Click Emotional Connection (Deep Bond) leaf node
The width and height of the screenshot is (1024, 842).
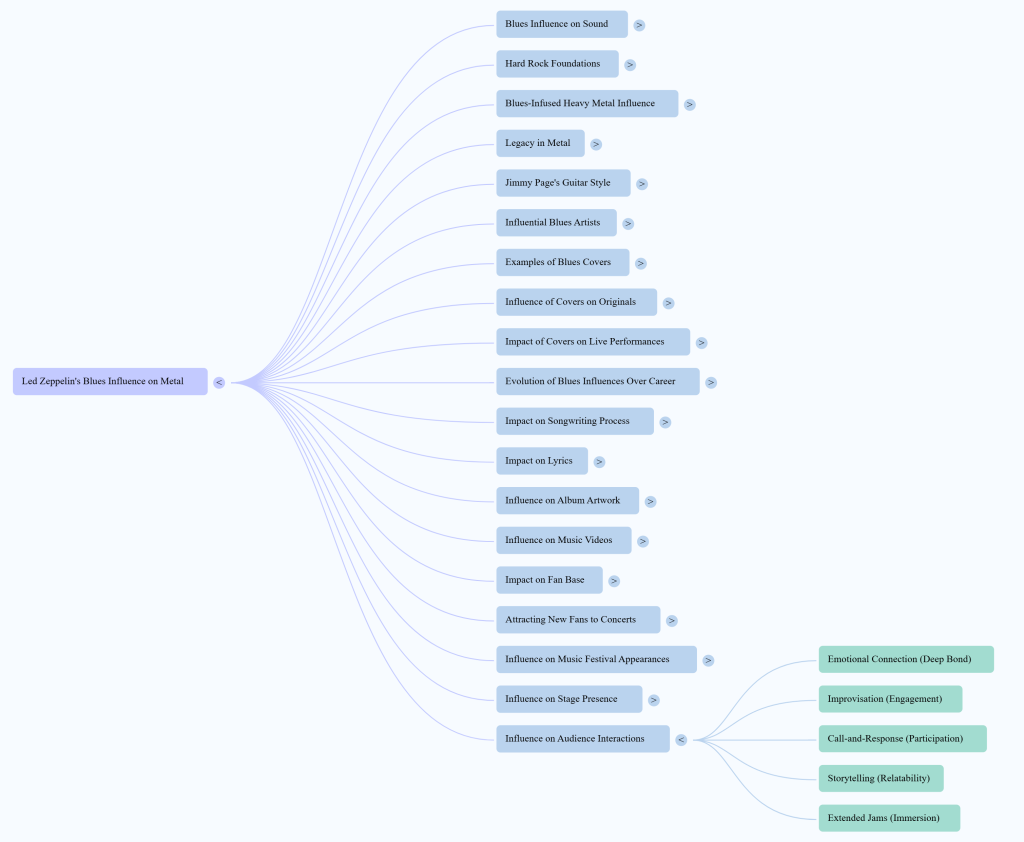click(906, 660)
